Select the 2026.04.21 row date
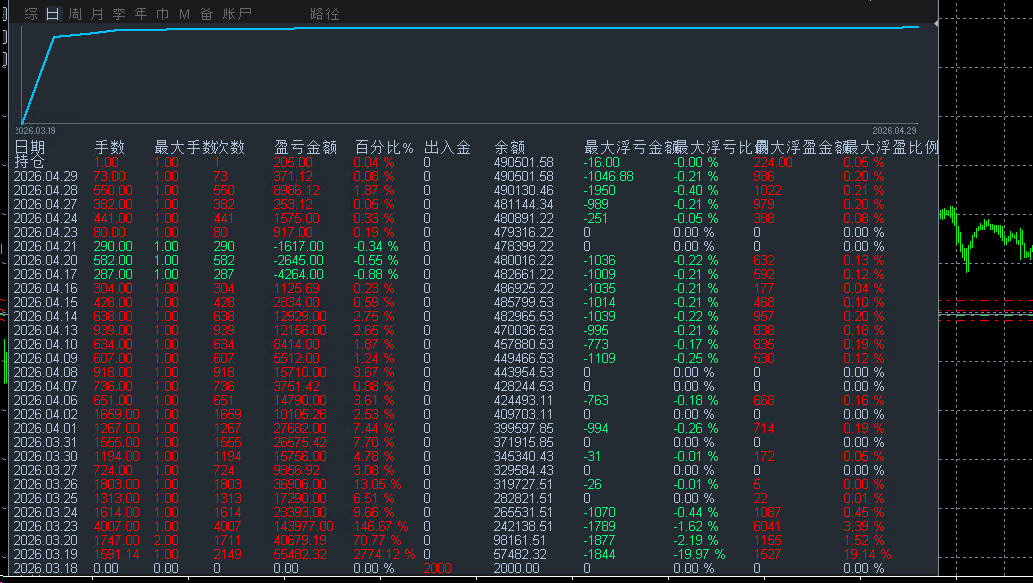 [45, 246]
